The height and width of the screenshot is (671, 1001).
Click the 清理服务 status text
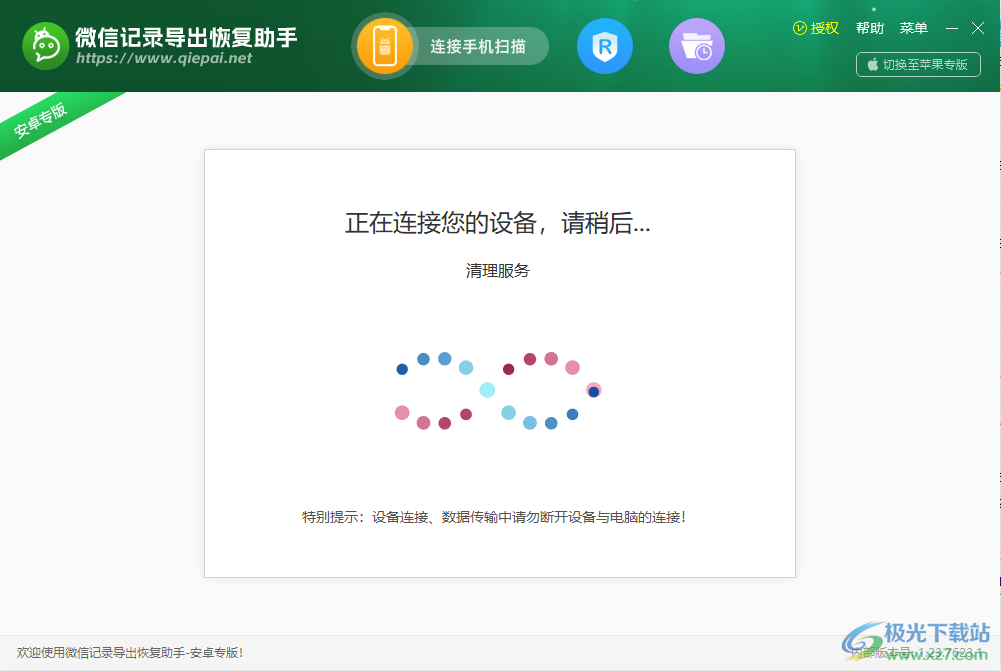click(497, 271)
